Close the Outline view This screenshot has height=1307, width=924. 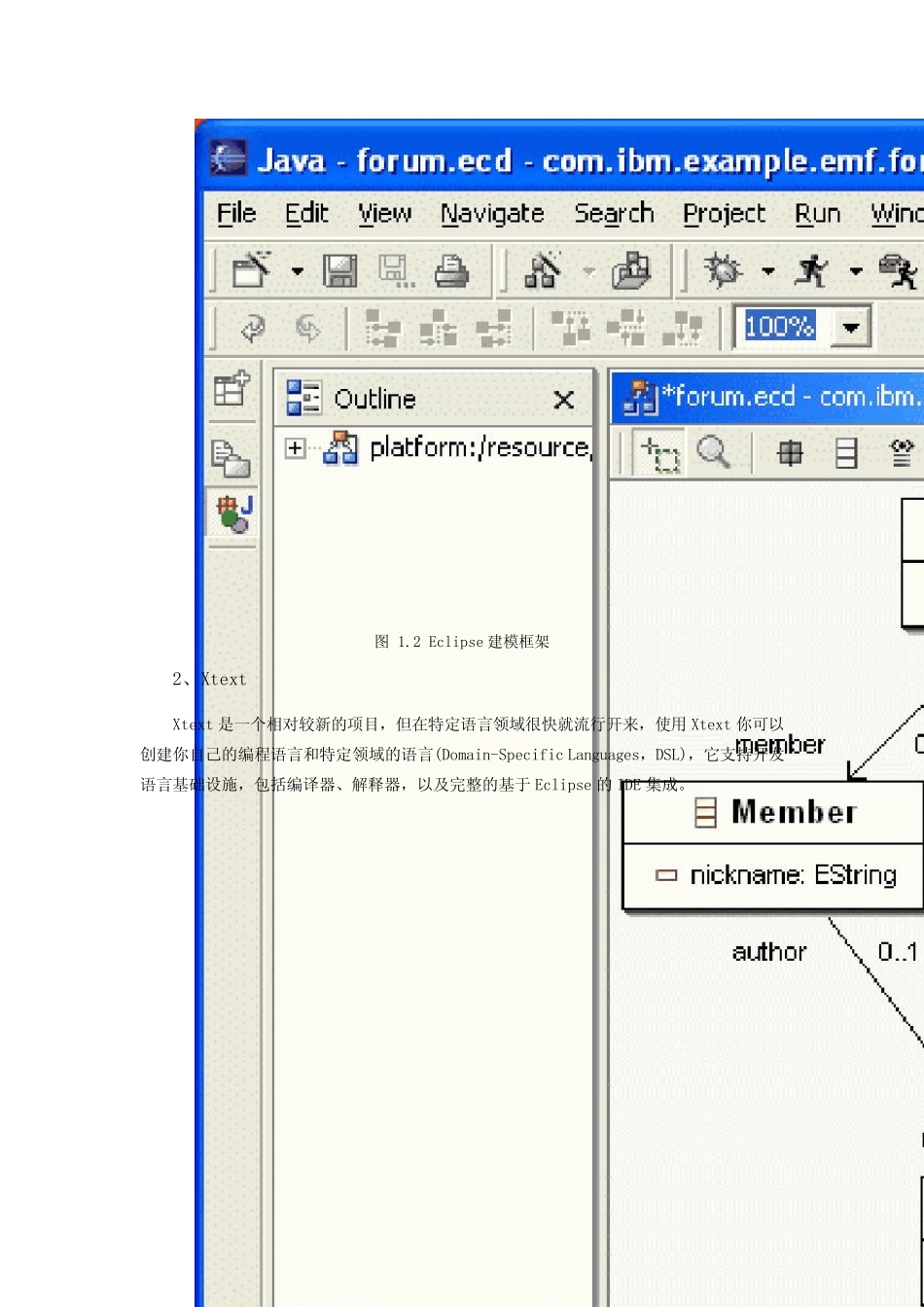pyautogui.click(x=563, y=400)
